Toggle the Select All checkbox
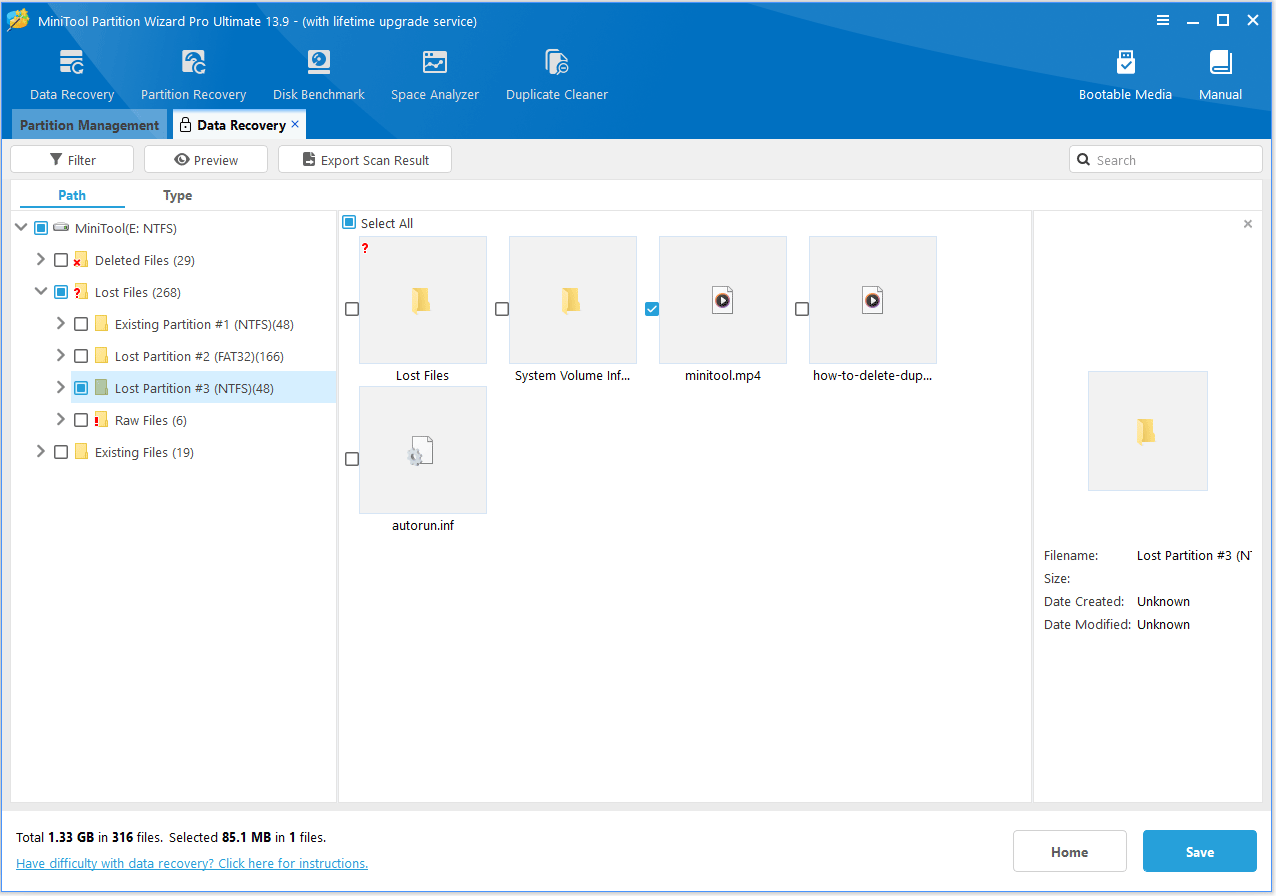1276x896 pixels. (349, 223)
